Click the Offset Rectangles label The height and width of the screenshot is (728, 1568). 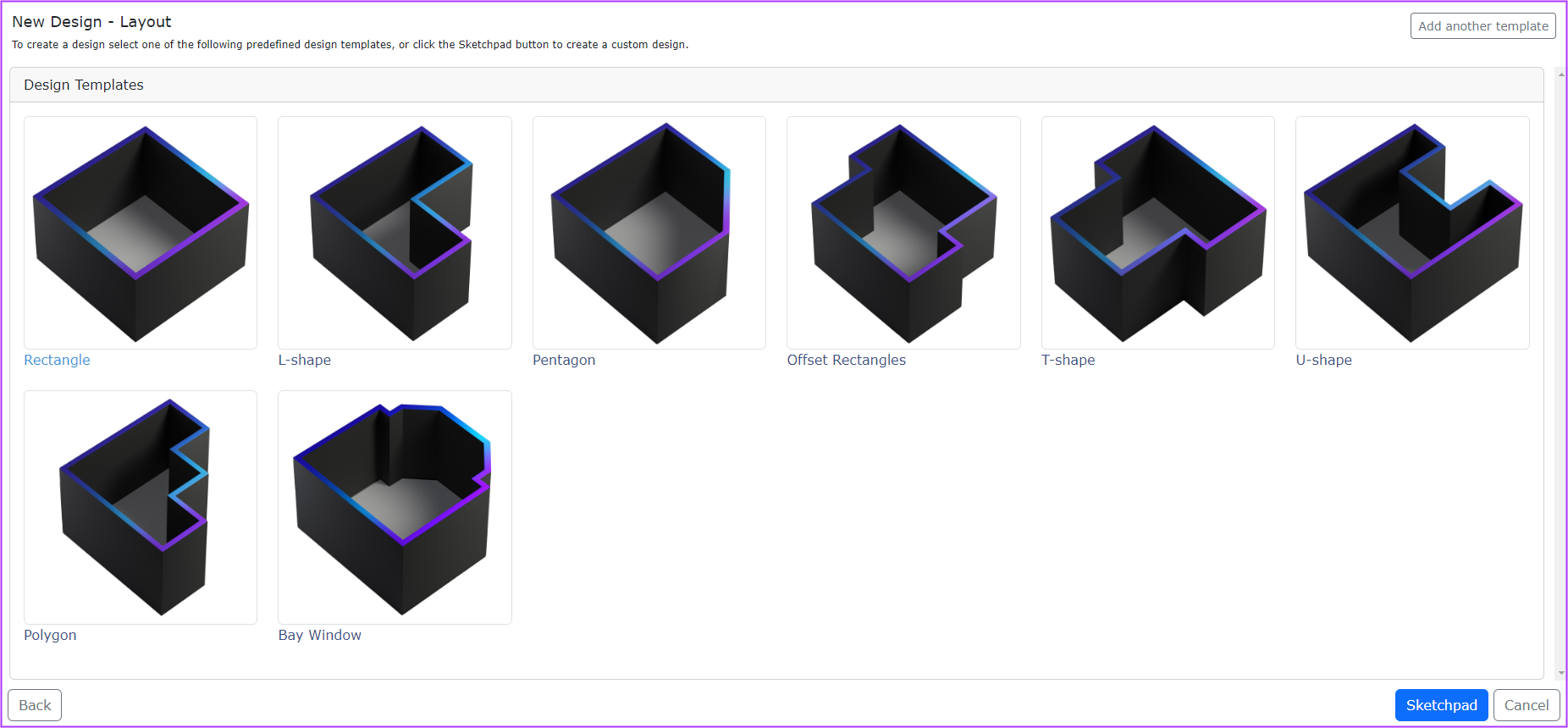[846, 360]
